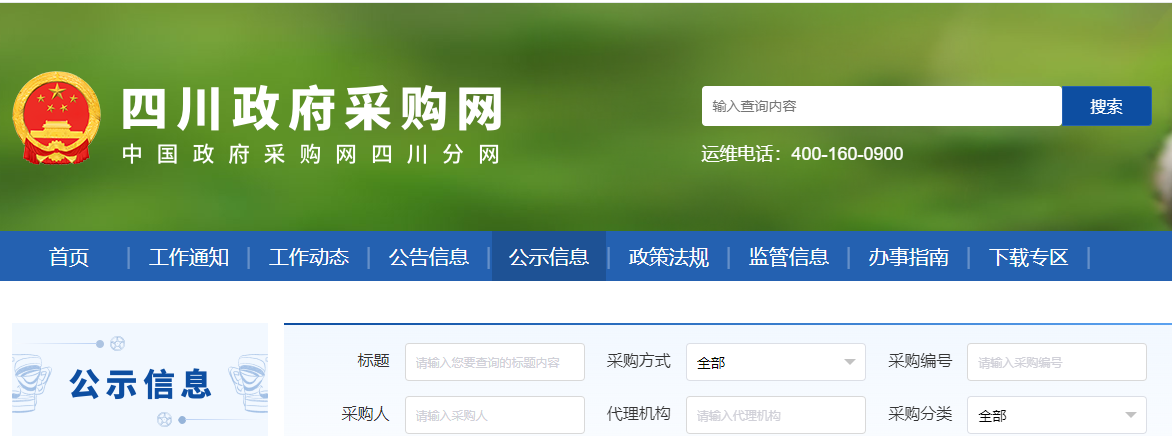
Task: Click the 公示信息 sidebar heading
Action: 141,383
